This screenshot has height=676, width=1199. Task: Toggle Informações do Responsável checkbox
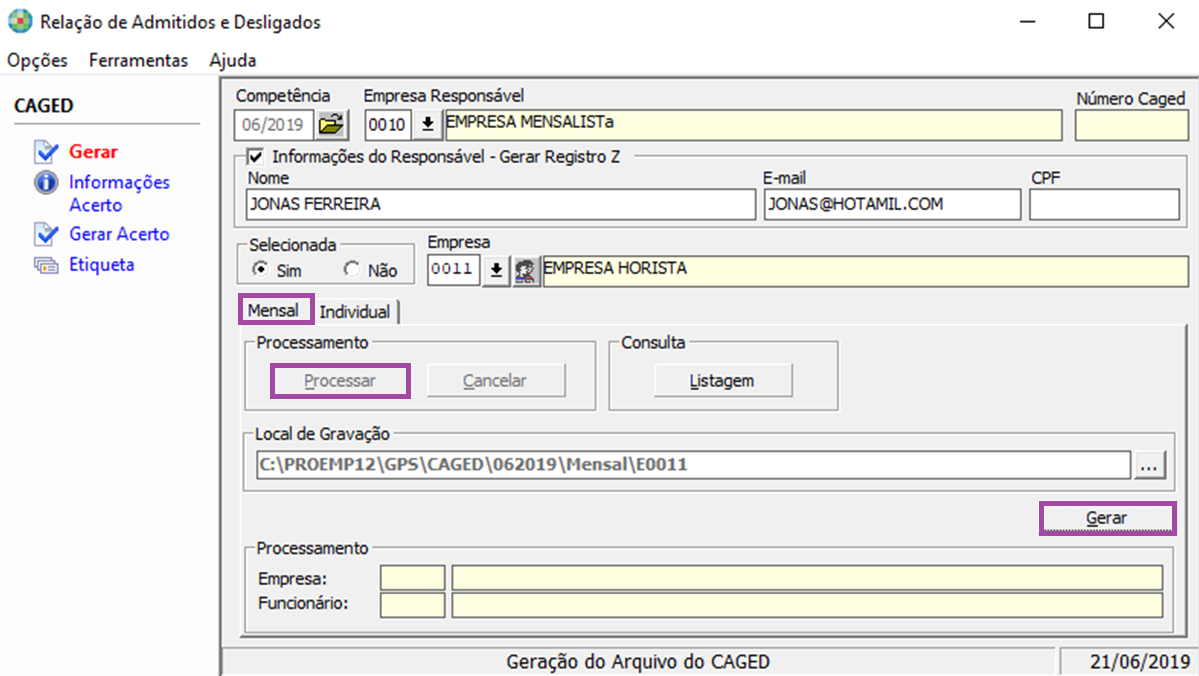pyautogui.click(x=256, y=156)
